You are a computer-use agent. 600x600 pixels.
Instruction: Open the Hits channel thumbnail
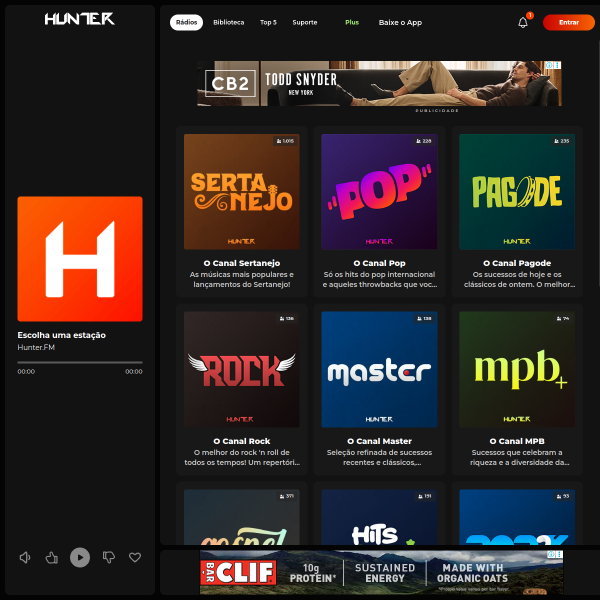coord(379,517)
